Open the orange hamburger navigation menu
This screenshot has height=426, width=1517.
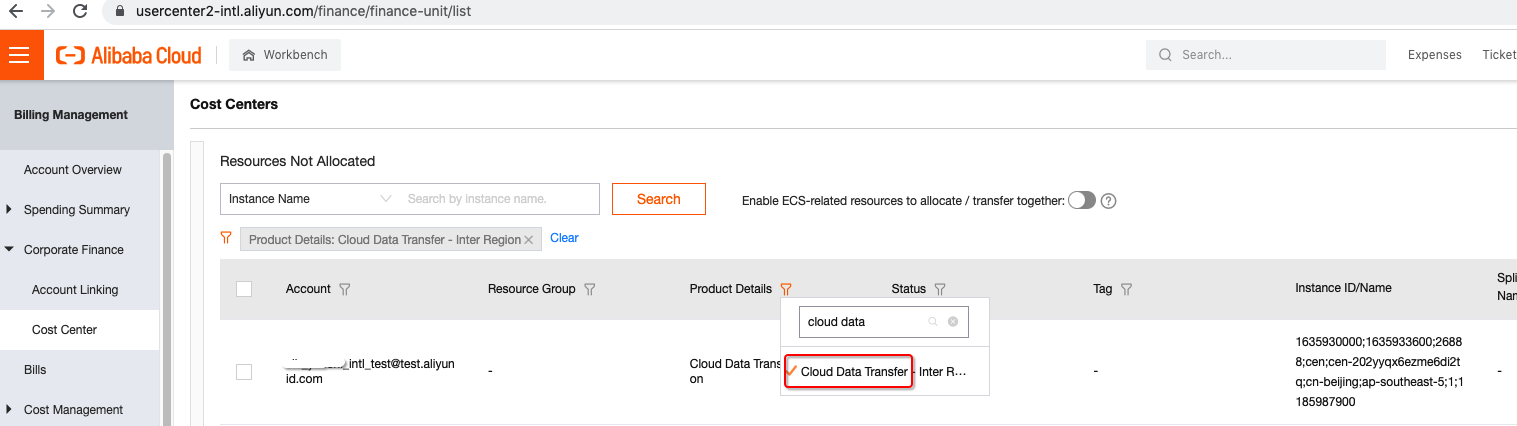tap(21, 55)
